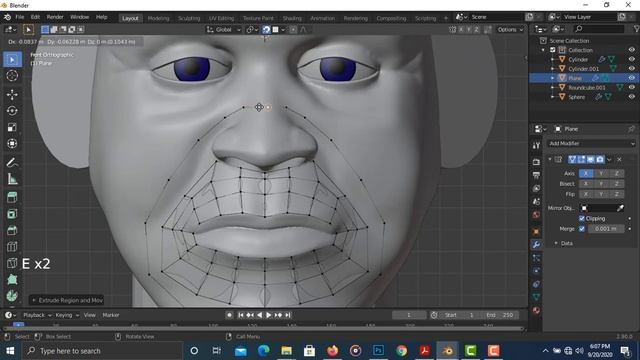Open the Material properties tab
Image resolution: width=640 pixels, height=360 pixels.
(536, 310)
